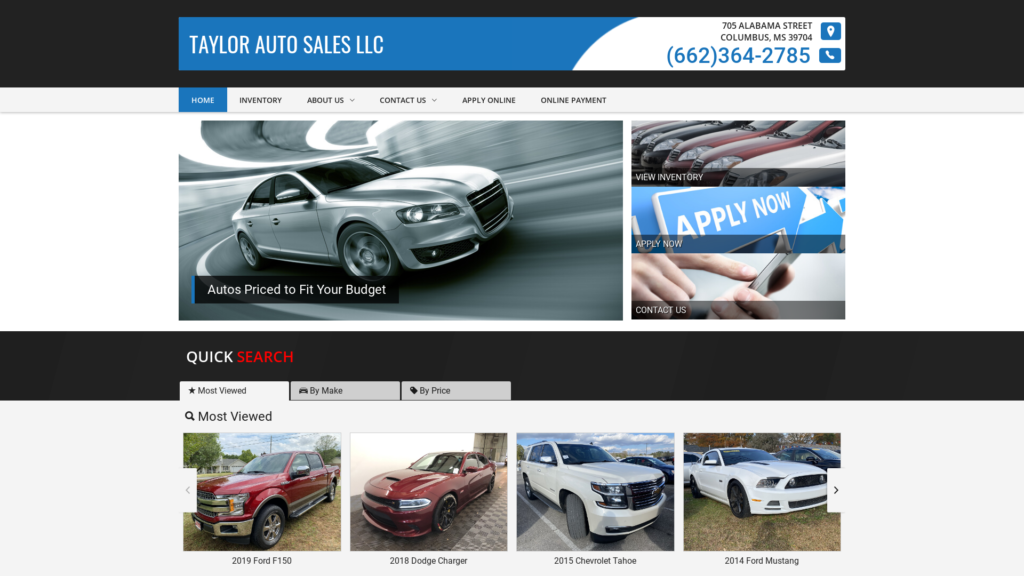The height and width of the screenshot is (576, 1024).
Task: Call the (662)364-2785 phone number link
Action: [738, 56]
